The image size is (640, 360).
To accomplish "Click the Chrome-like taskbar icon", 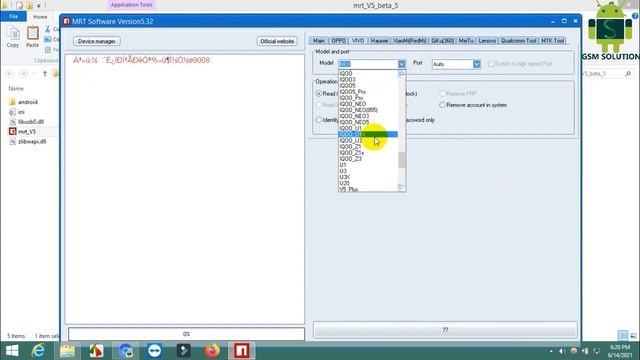I will pyautogui.click(x=126, y=351).
